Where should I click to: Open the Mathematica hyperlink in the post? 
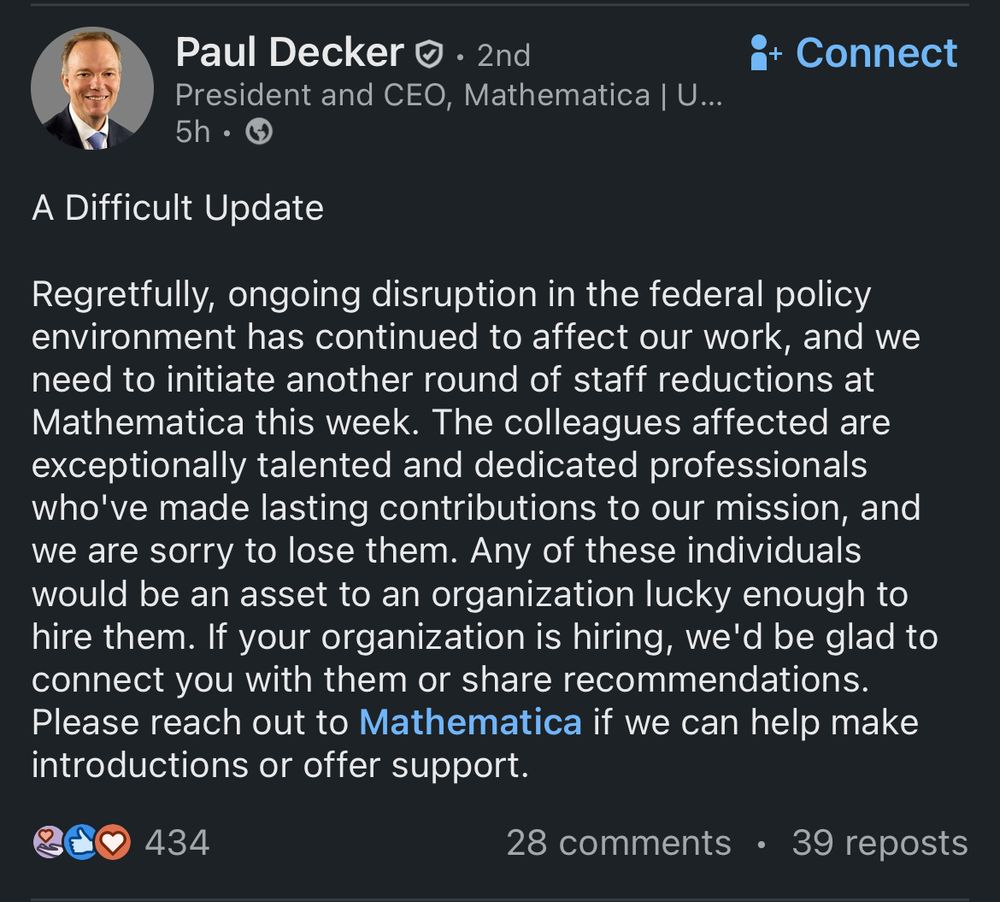[x=470, y=722]
